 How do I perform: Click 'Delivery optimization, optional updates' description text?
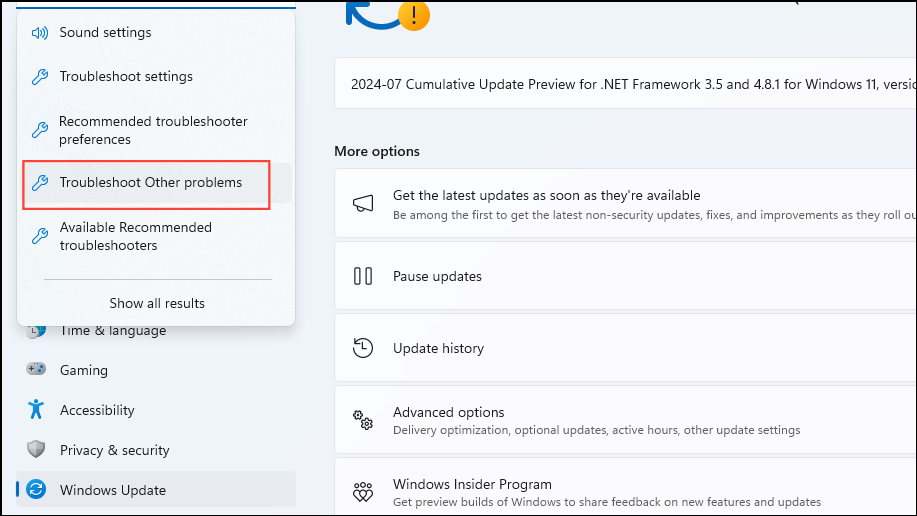597,430
